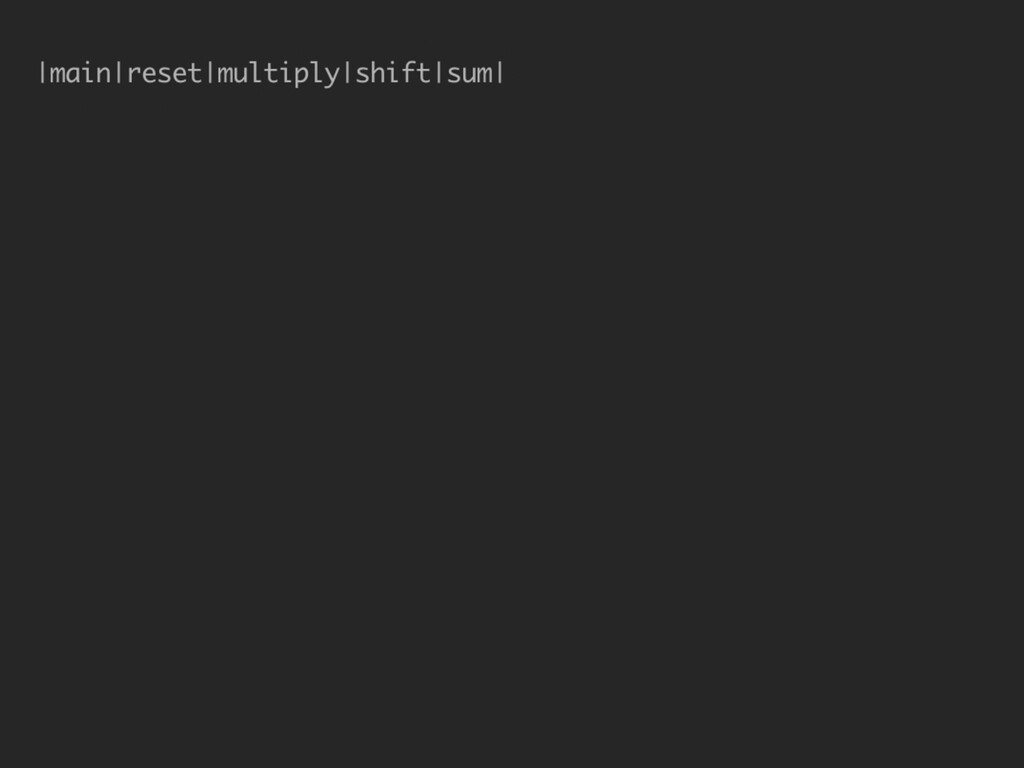Click the word main in the tab row
Viewport: 1024px width, 768px height.
(80, 73)
